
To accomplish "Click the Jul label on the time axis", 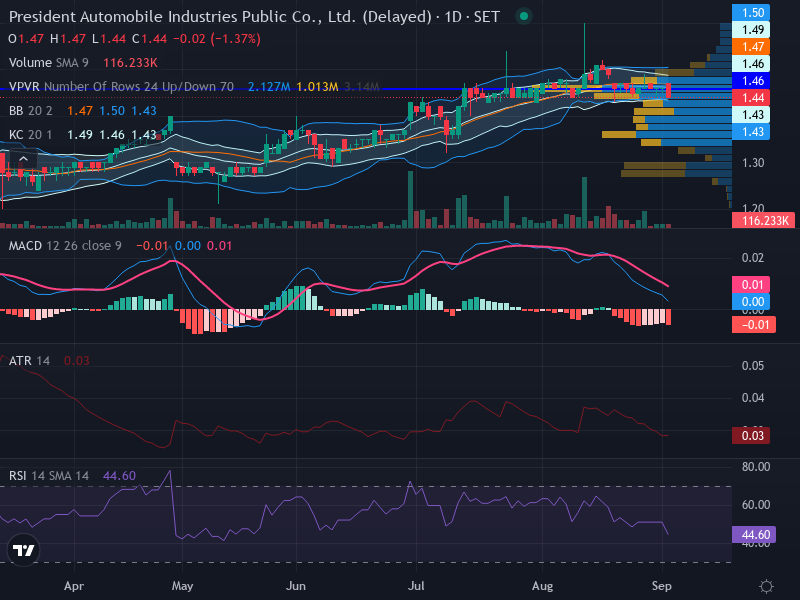I will coord(416,586).
